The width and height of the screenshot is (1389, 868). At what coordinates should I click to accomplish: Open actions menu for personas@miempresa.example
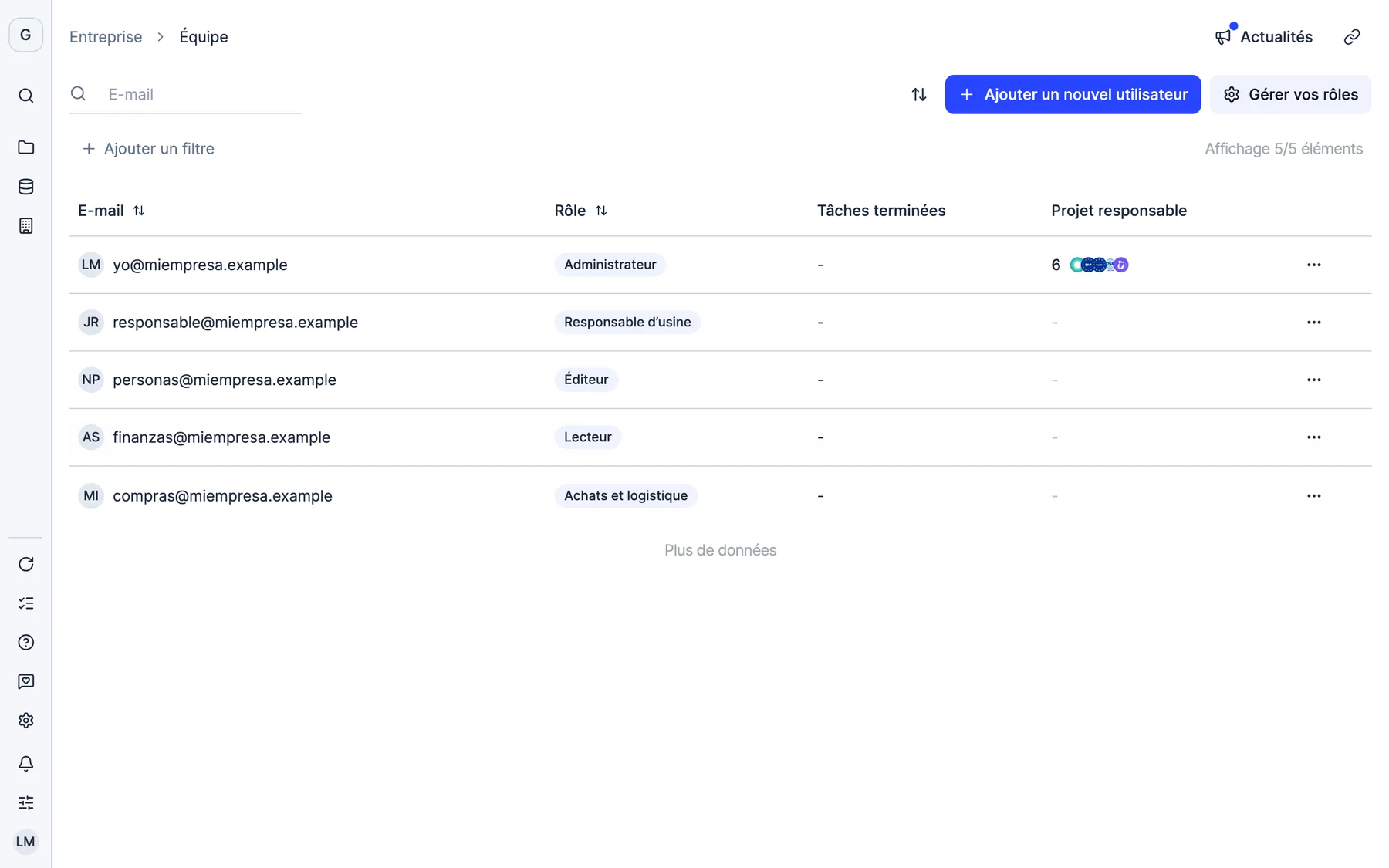1313,380
